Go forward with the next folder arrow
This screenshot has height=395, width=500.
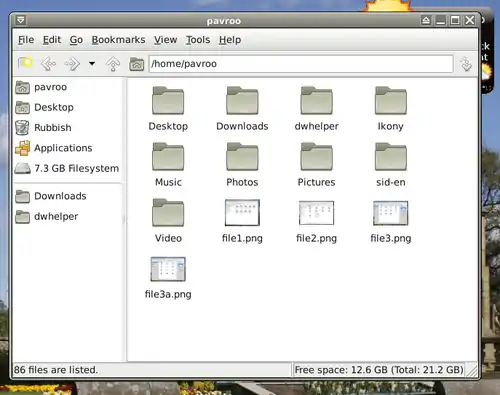pyautogui.click(x=72, y=63)
